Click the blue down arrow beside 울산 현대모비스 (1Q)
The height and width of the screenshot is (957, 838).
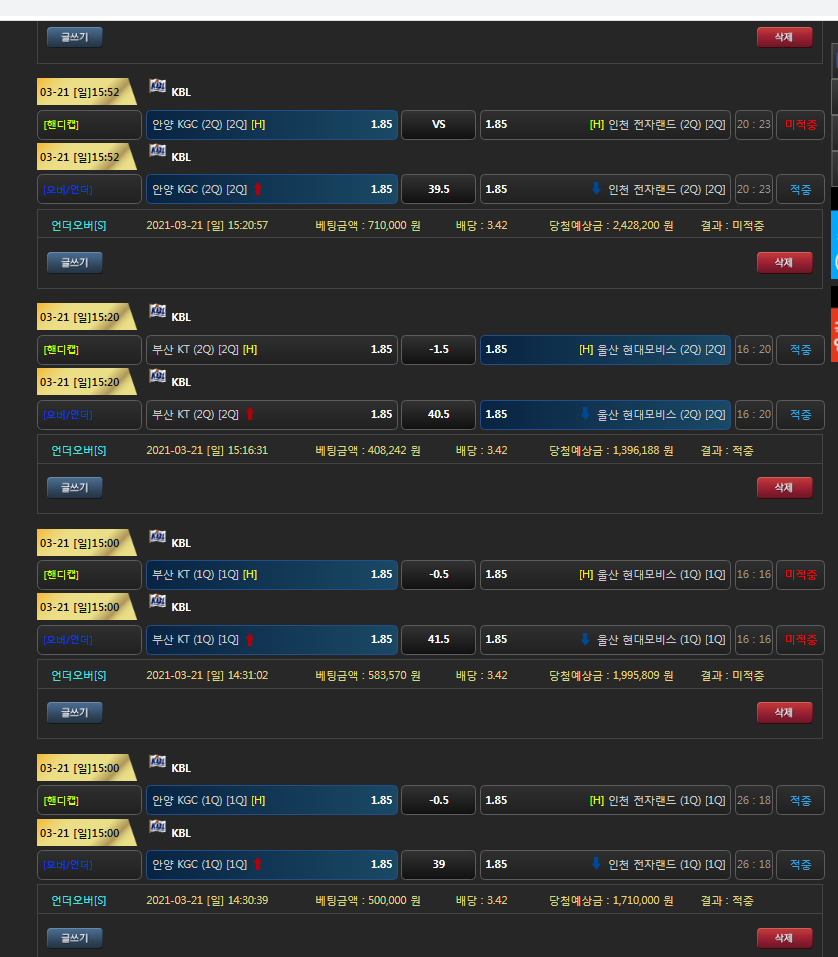[x=585, y=639]
